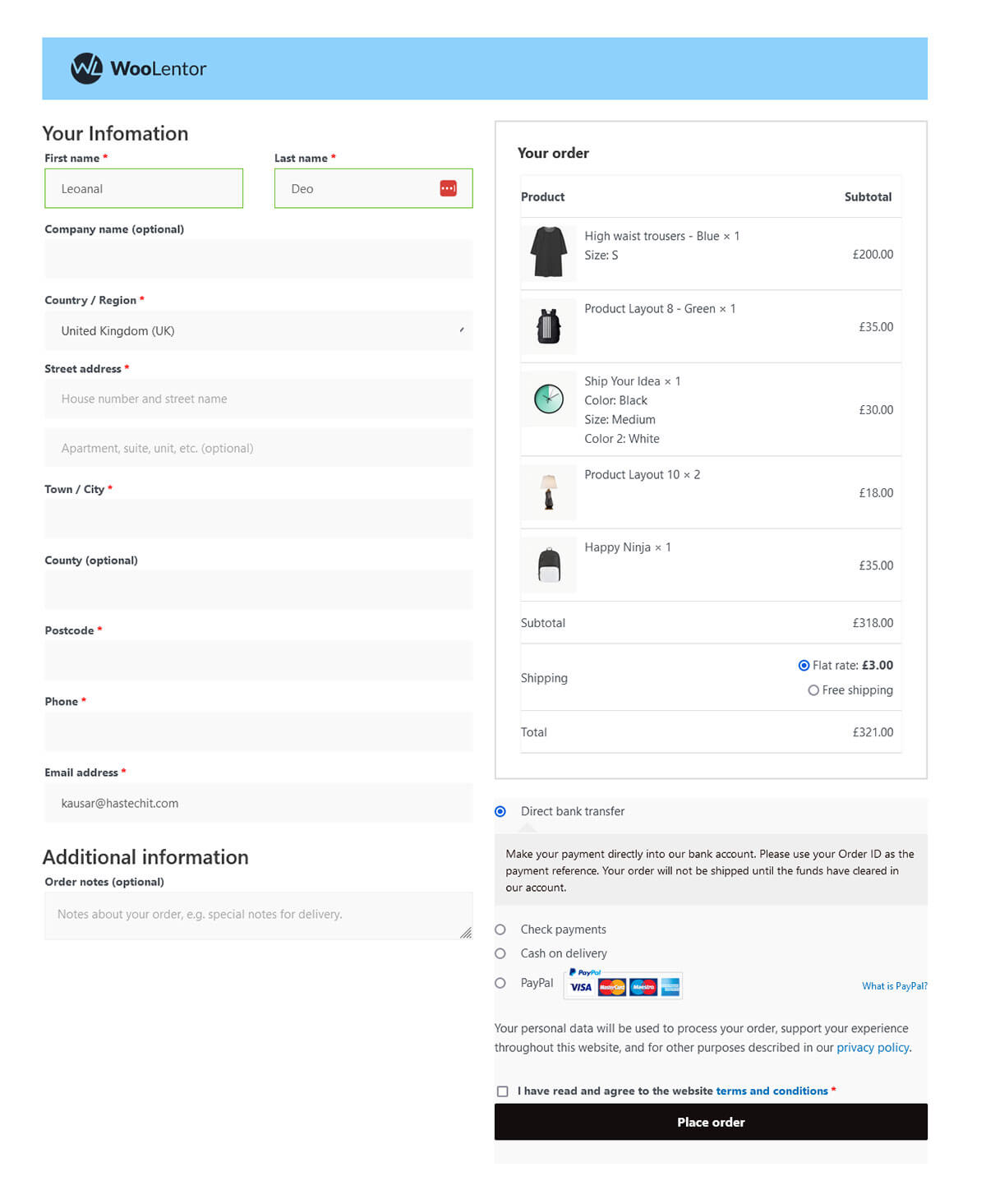Click the 'Your order' heading
This screenshot has height=1204, width=986.
coord(553,153)
